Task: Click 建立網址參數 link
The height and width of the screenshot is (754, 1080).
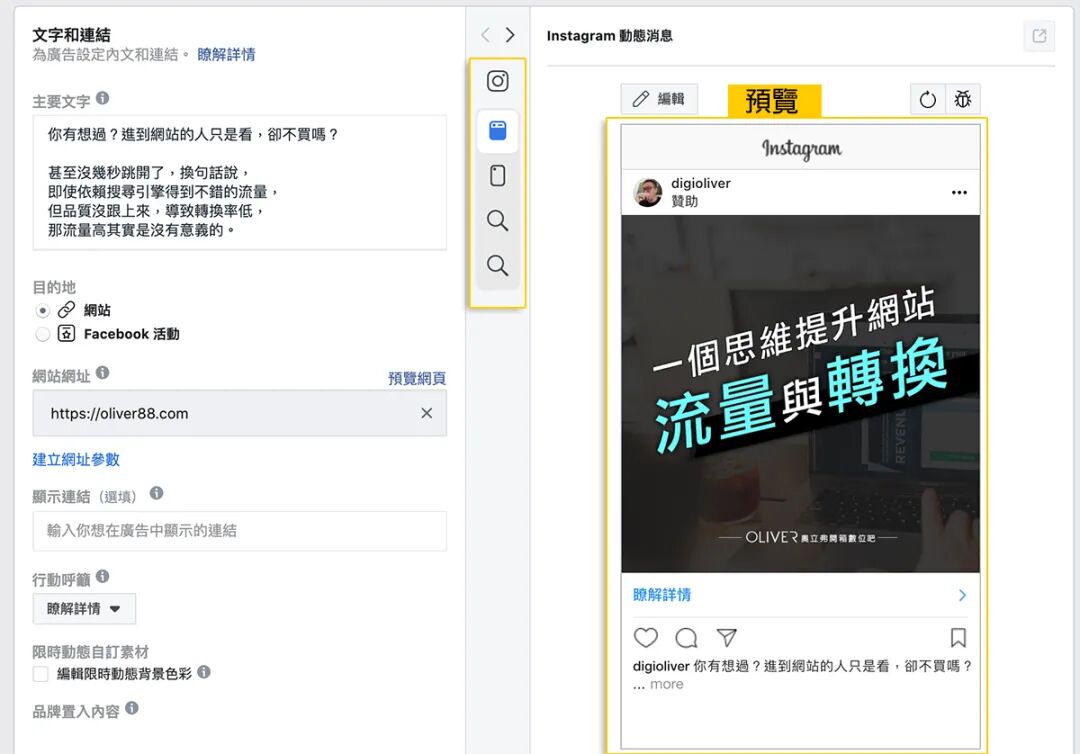Action: (76, 459)
